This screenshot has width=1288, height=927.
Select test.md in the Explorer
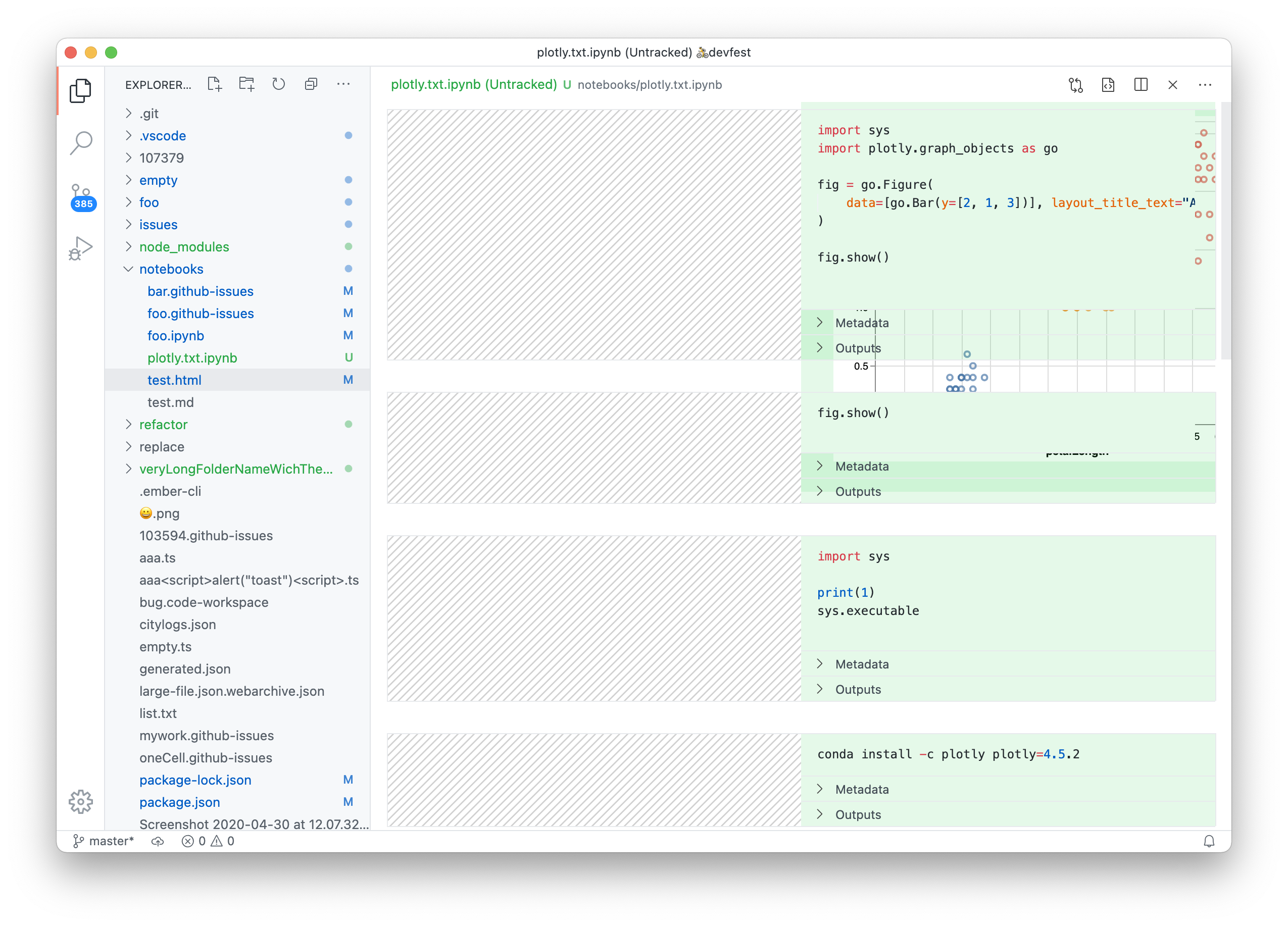pyautogui.click(x=170, y=402)
